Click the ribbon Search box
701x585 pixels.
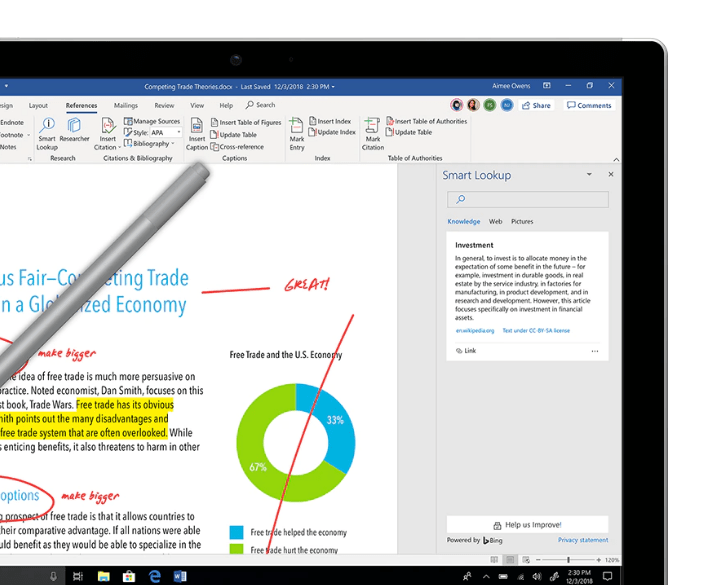coord(261,105)
